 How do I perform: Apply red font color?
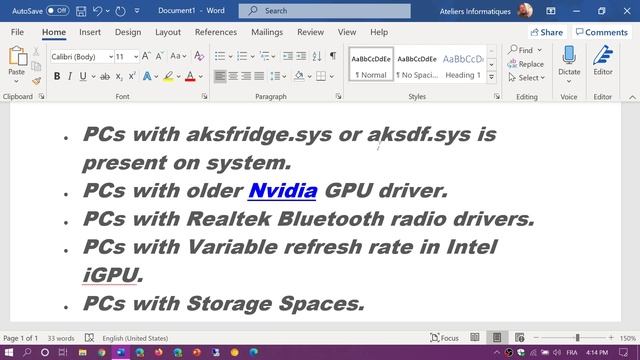click(x=190, y=76)
